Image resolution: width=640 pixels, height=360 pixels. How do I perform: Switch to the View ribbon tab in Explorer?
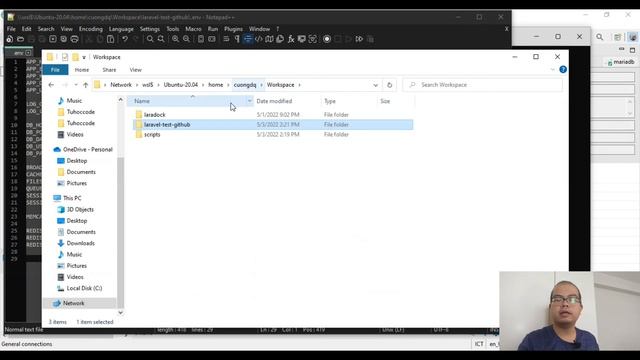[136, 70]
